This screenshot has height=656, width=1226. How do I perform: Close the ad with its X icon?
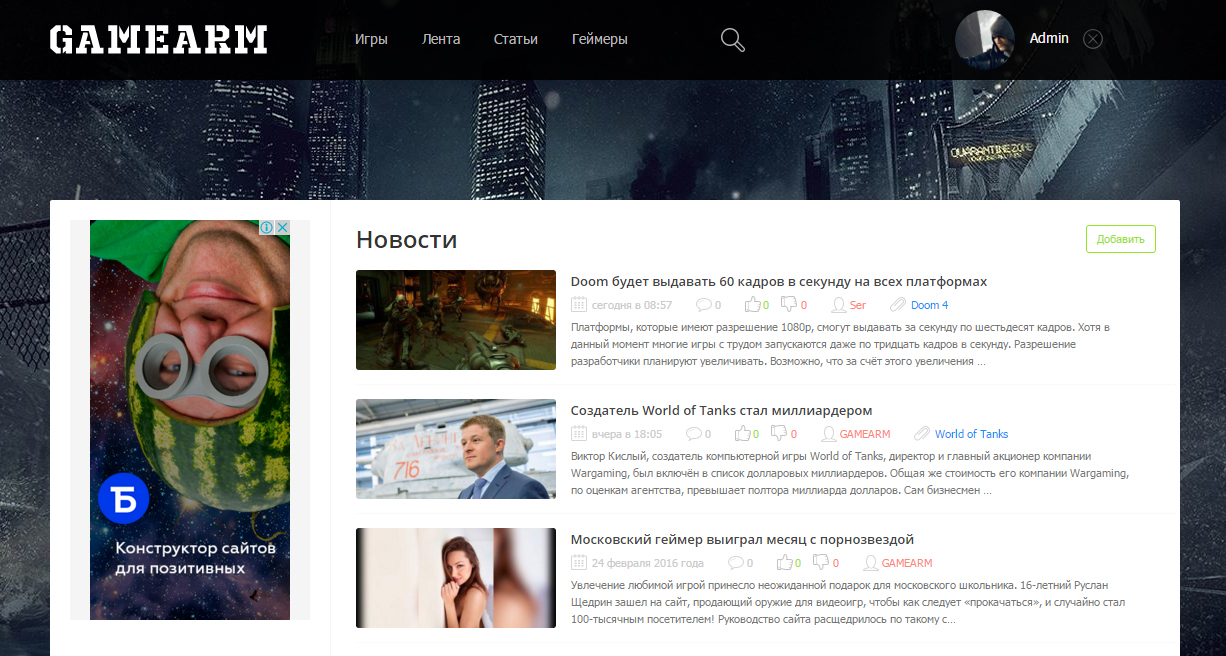click(282, 228)
